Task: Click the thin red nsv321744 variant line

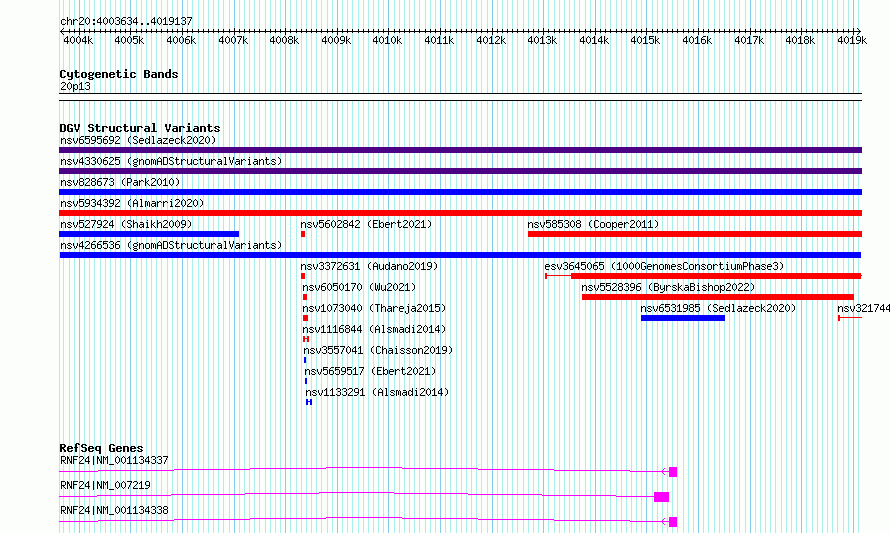Action: (850, 318)
